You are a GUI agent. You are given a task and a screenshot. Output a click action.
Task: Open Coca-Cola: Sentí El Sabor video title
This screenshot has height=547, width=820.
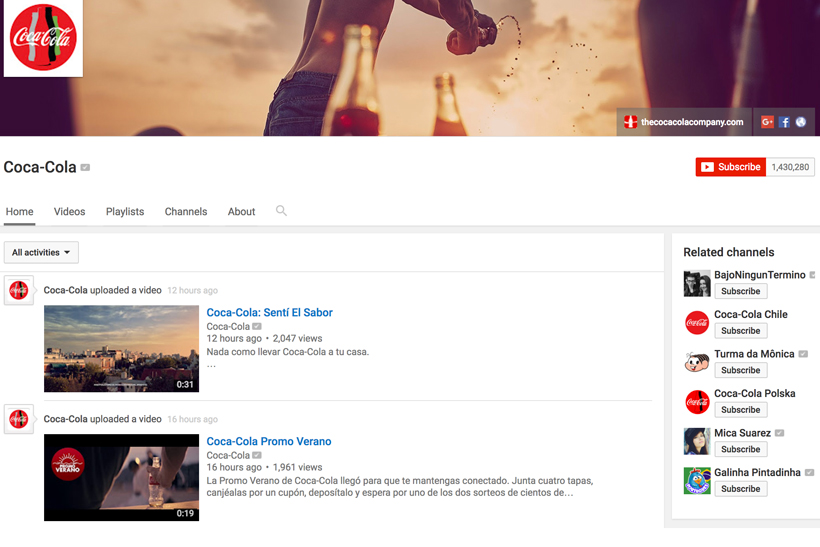(x=269, y=313)
